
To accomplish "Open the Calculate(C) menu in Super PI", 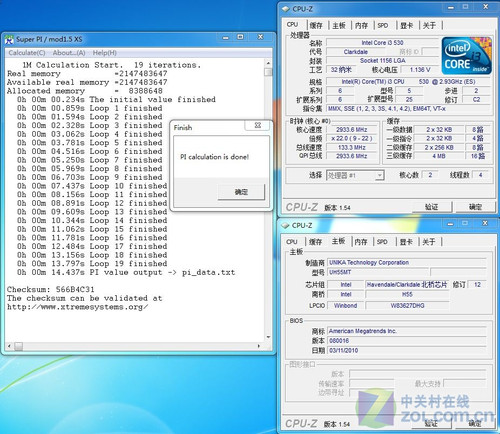I will (27, 53).
